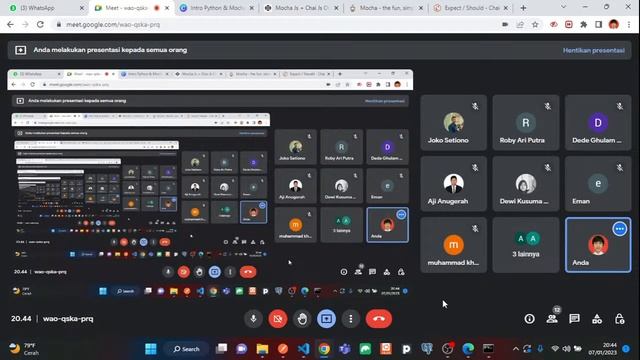The image size is (640, 360).
Task: Open the share page icon
Action: coord(520,24)
